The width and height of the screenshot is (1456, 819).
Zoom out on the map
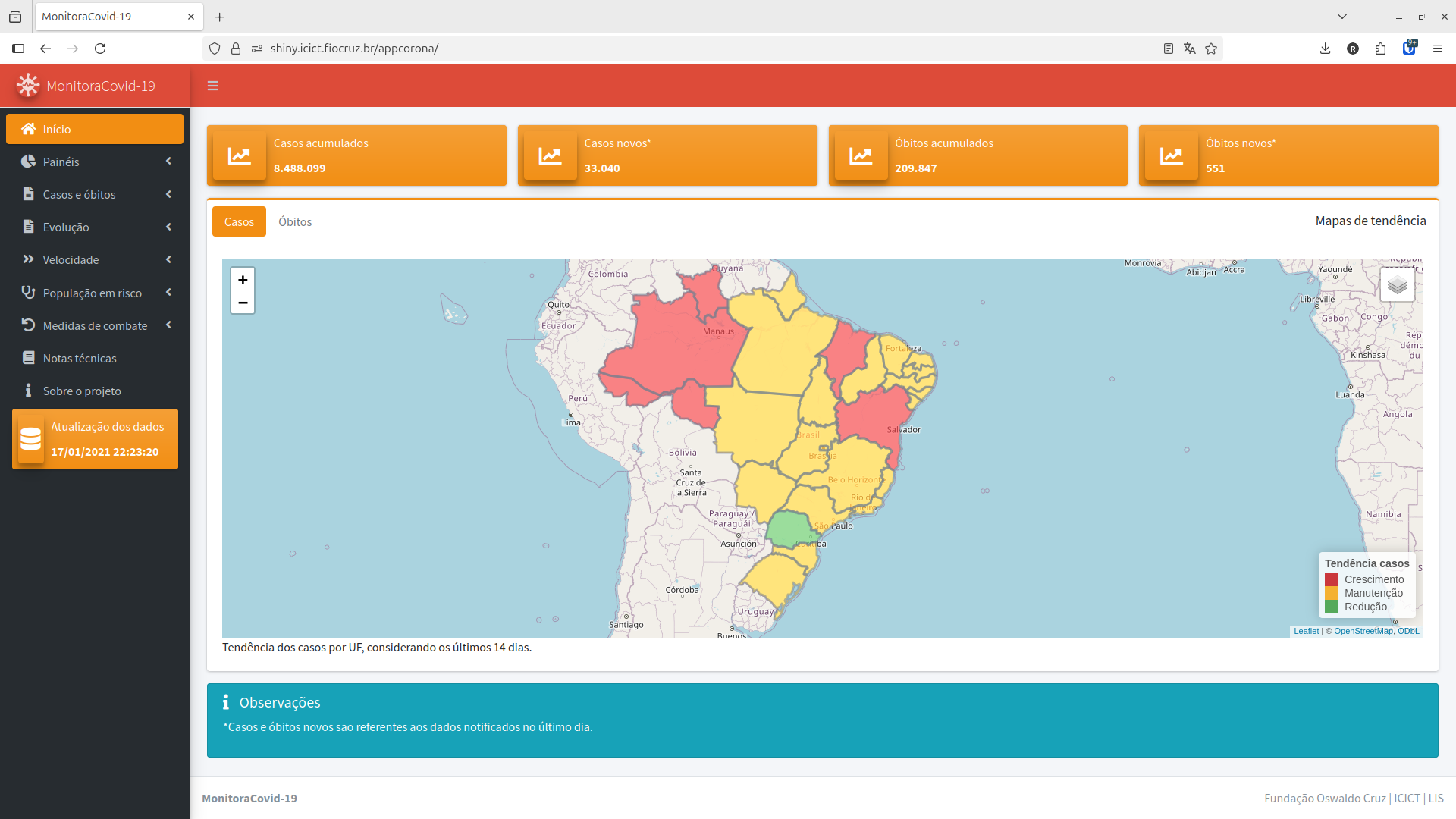coord(243,303)
